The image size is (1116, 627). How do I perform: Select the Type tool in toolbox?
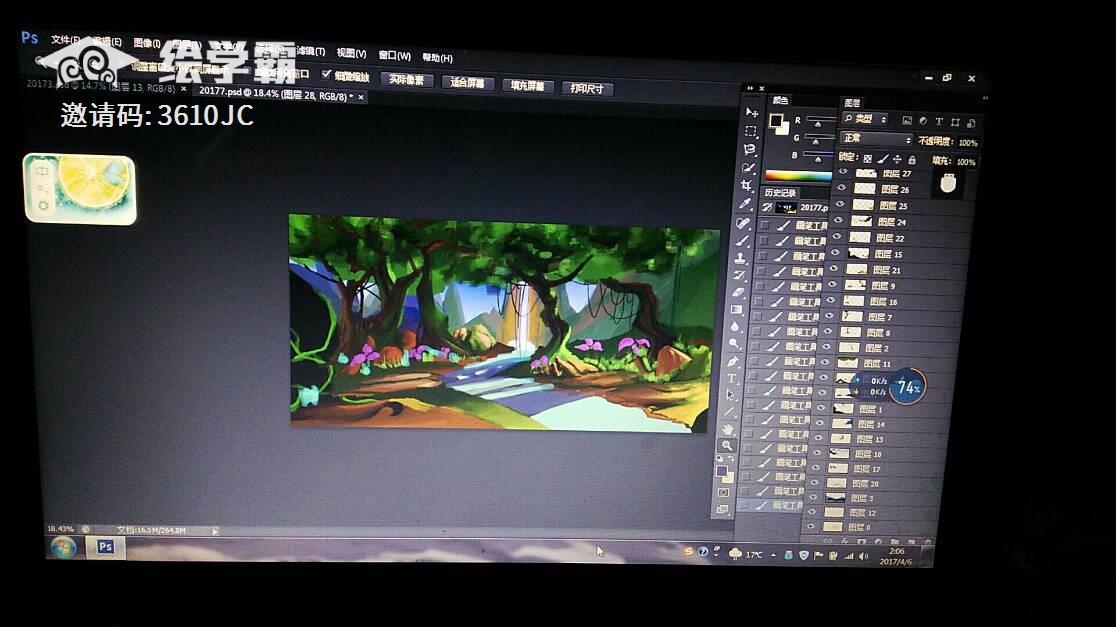[731, 378]
